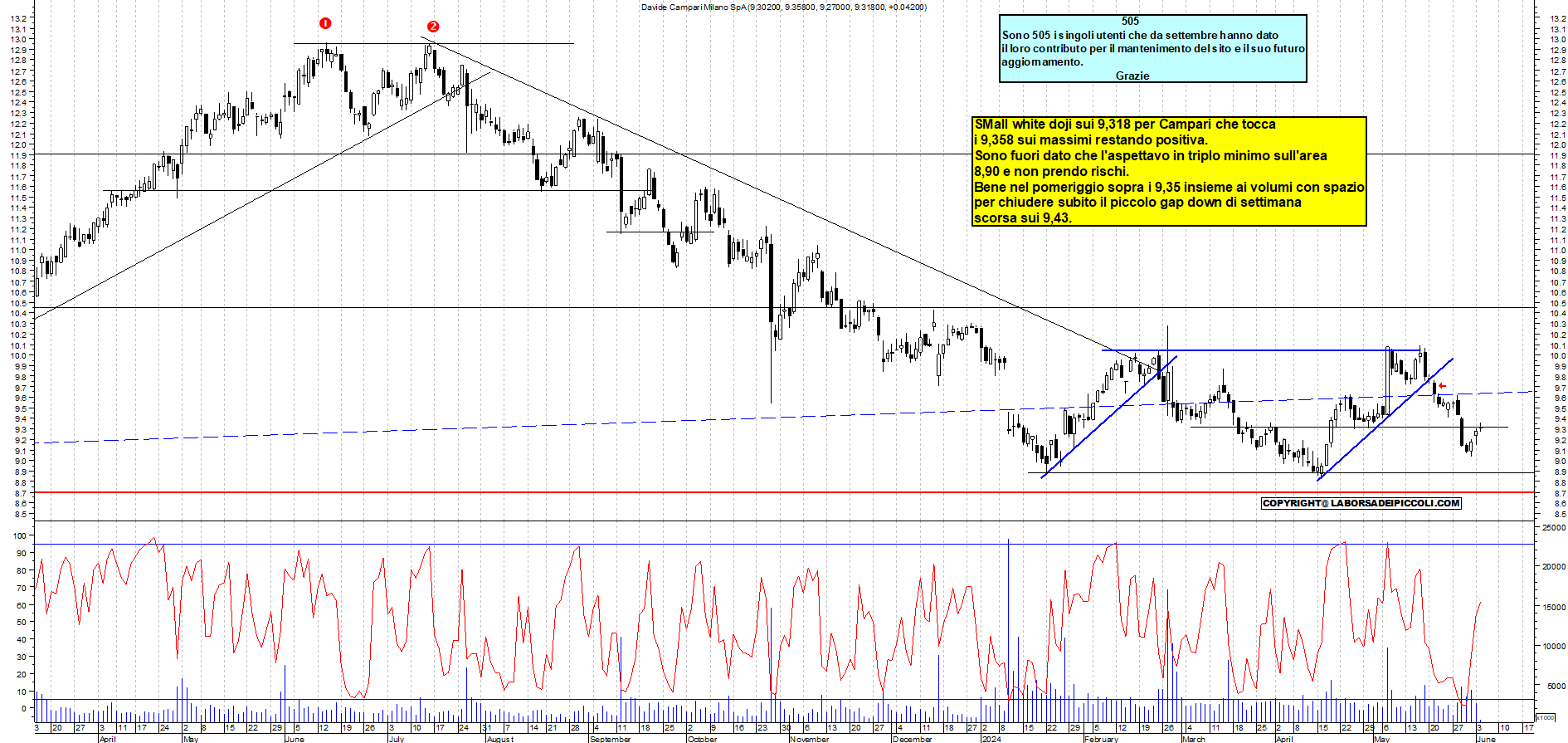Viewport: 1568px width, 743px height.
Task: Click the oscillator axis label "100"
Action: pos(19,535)
